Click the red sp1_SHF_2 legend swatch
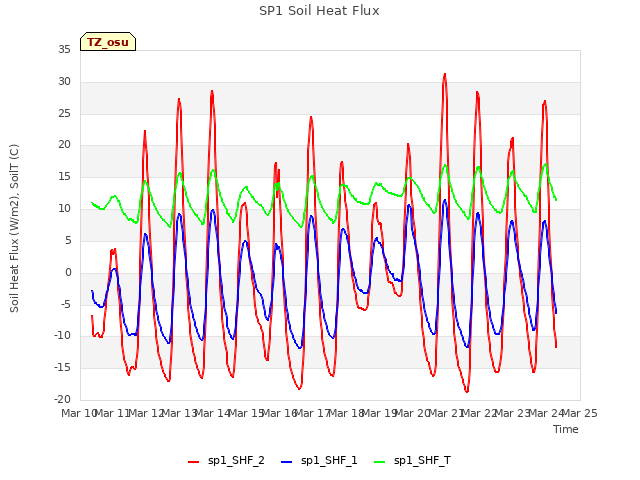Image resolution: width=640 pixels, height=480 pixels. [x=193, y=462]
